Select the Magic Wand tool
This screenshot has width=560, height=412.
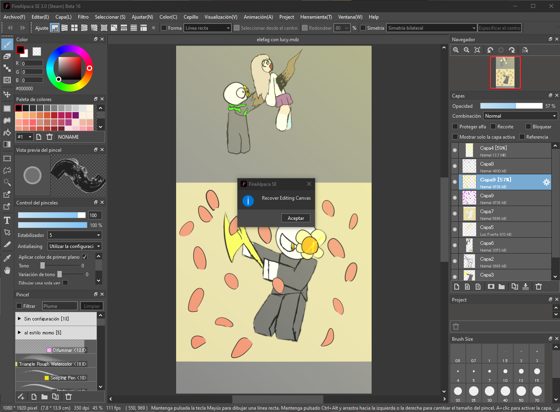point(7,183)
